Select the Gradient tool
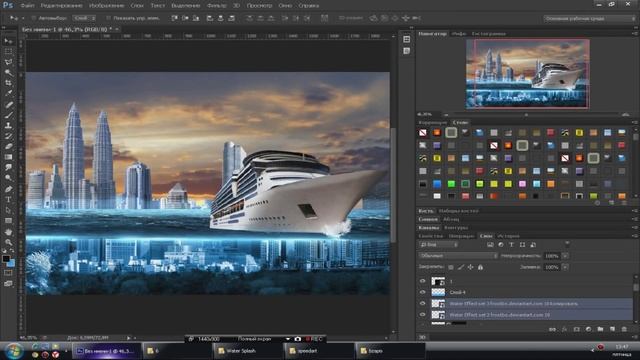The height and width of the screenshot is (360, 640). (8, 157)
